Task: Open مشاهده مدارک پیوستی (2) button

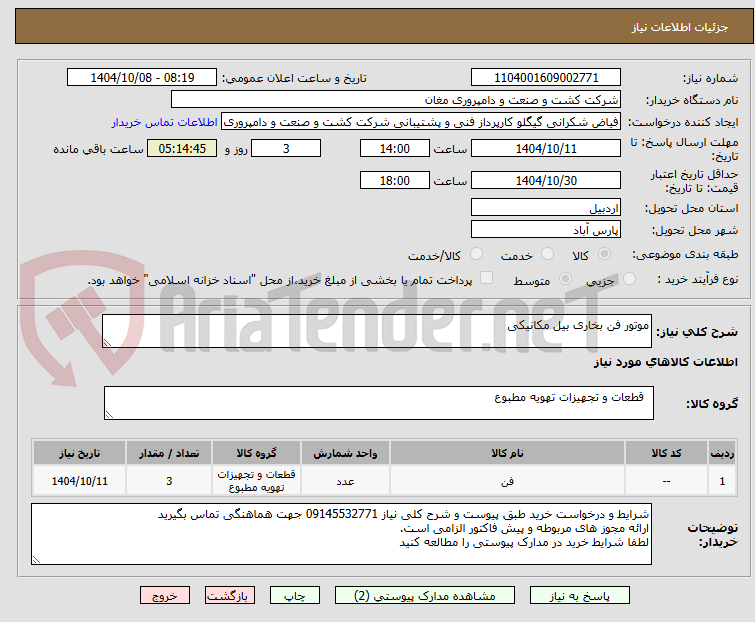Action: 425,596
